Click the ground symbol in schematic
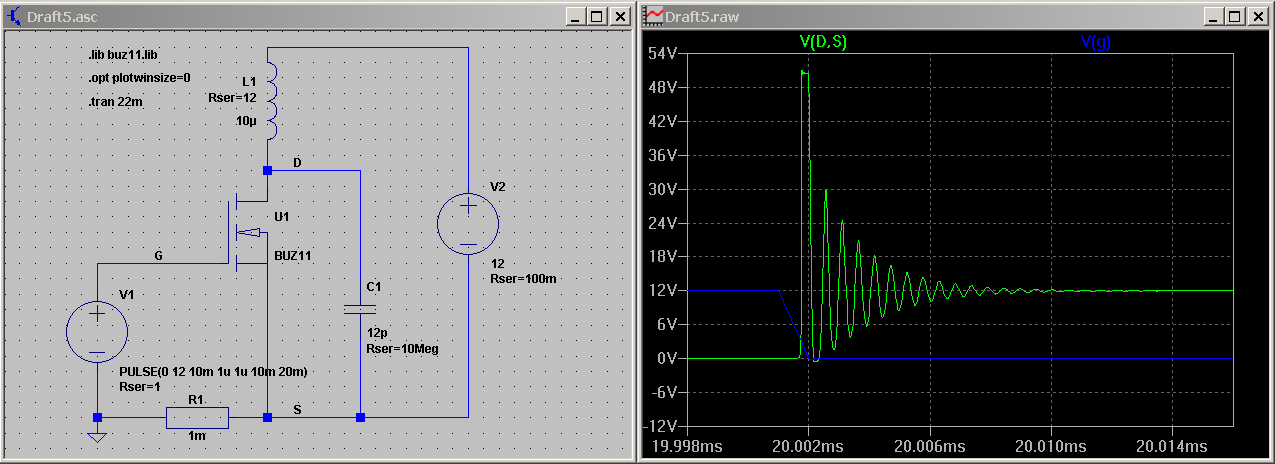 pos(96,436)
